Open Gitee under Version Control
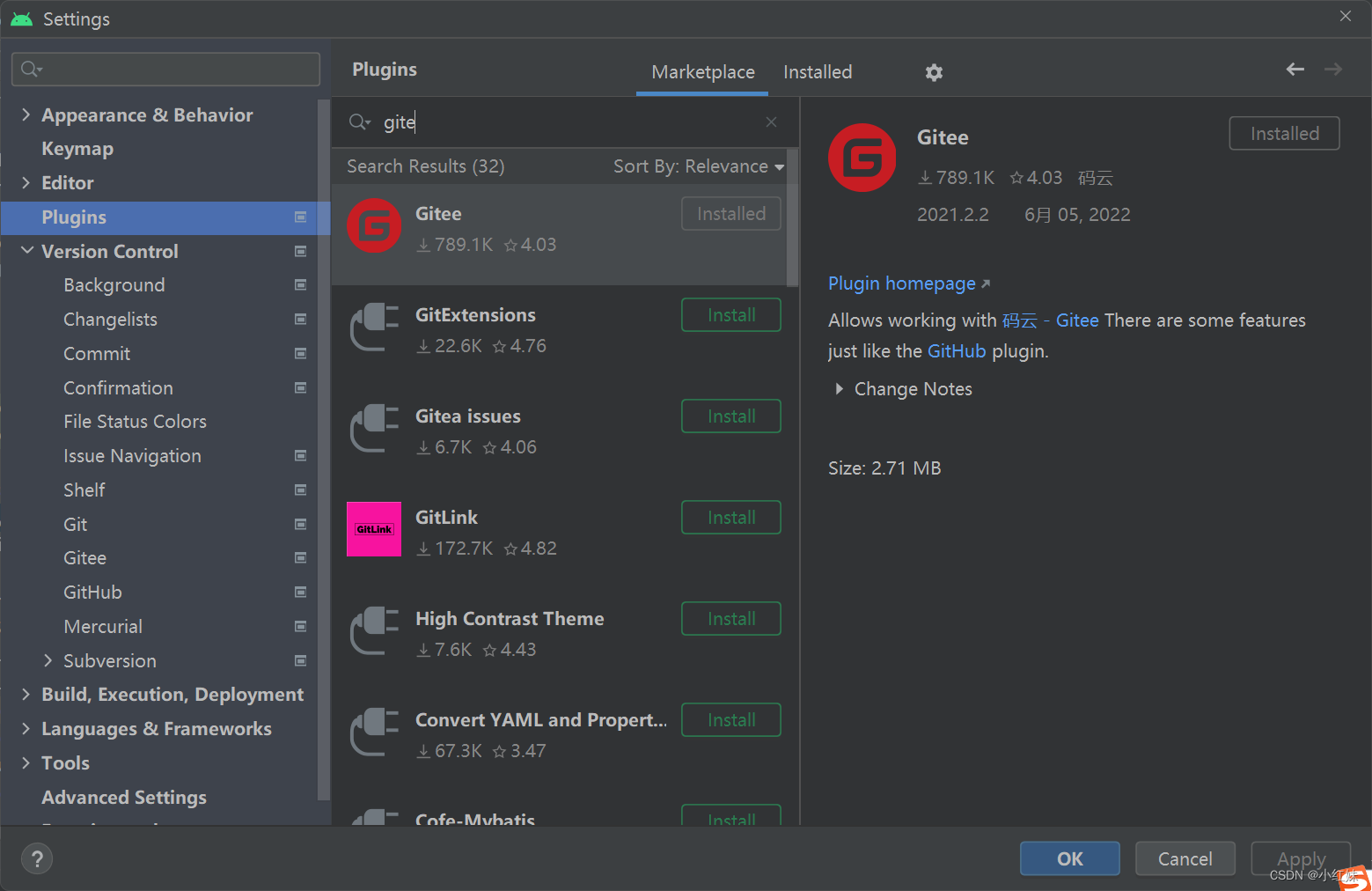1372x891 pixels. (84, 558)
